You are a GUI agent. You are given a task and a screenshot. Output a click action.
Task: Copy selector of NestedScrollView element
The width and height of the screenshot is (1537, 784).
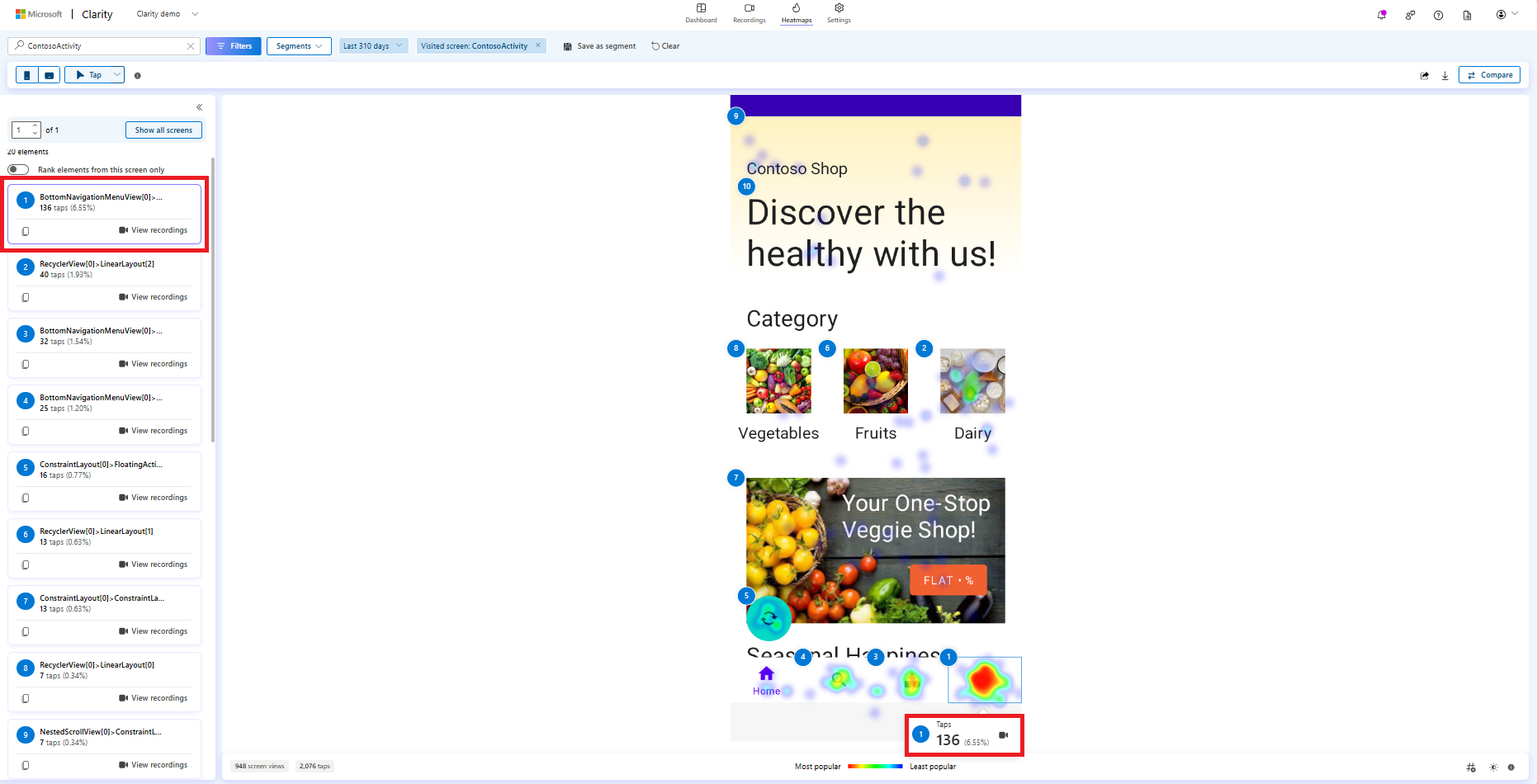[x=26, y=766]
